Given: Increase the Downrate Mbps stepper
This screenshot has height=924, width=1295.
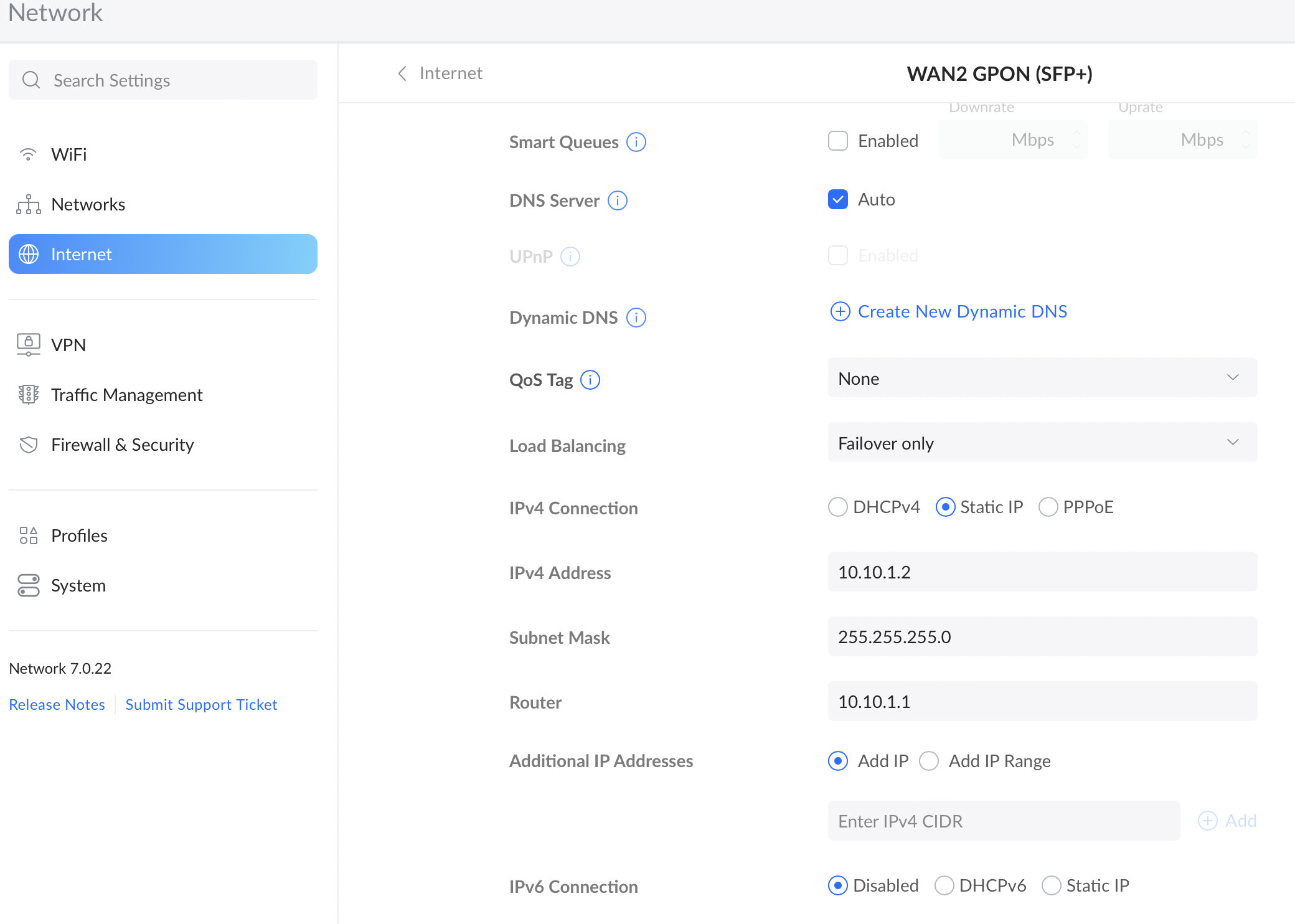Looking at the screenshot, I should (x=1076, y=133).
